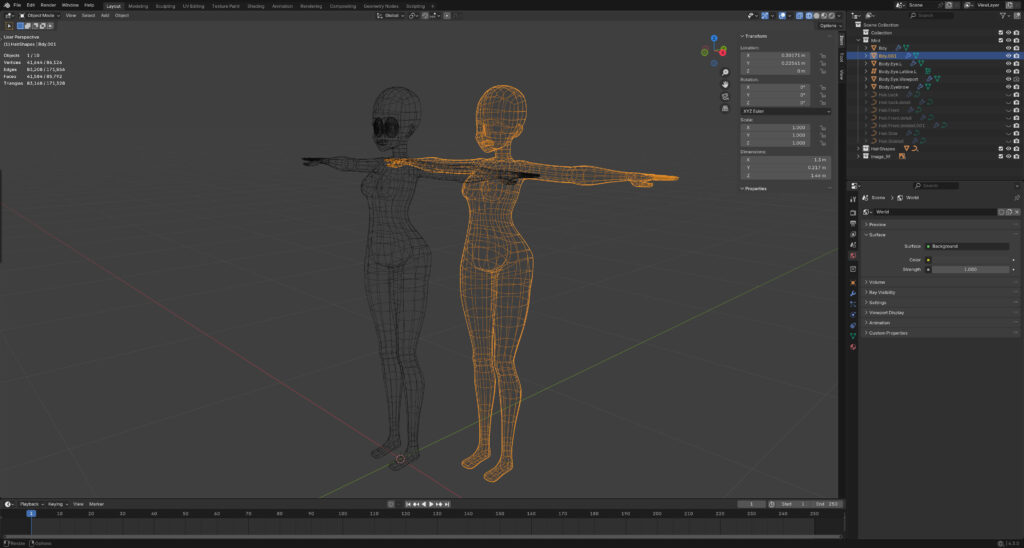Open the Object Mode dropdown

coord(40,15)
